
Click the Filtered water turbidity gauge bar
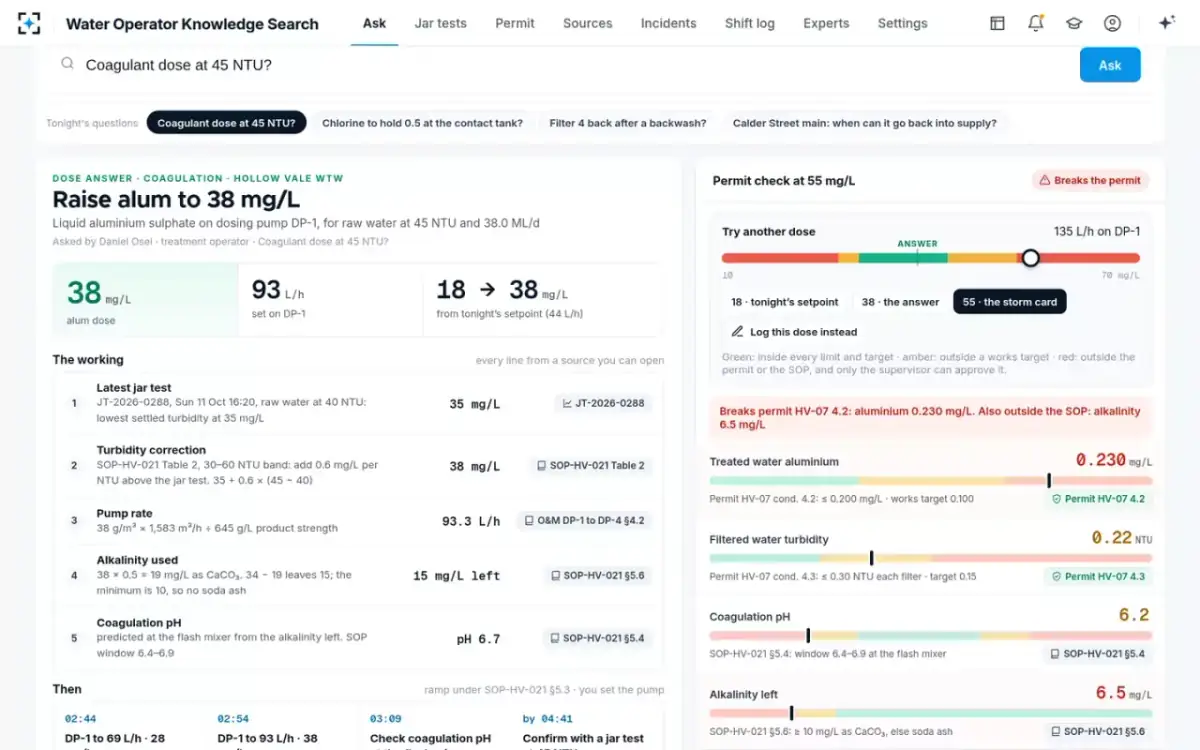tap(930, 558)
